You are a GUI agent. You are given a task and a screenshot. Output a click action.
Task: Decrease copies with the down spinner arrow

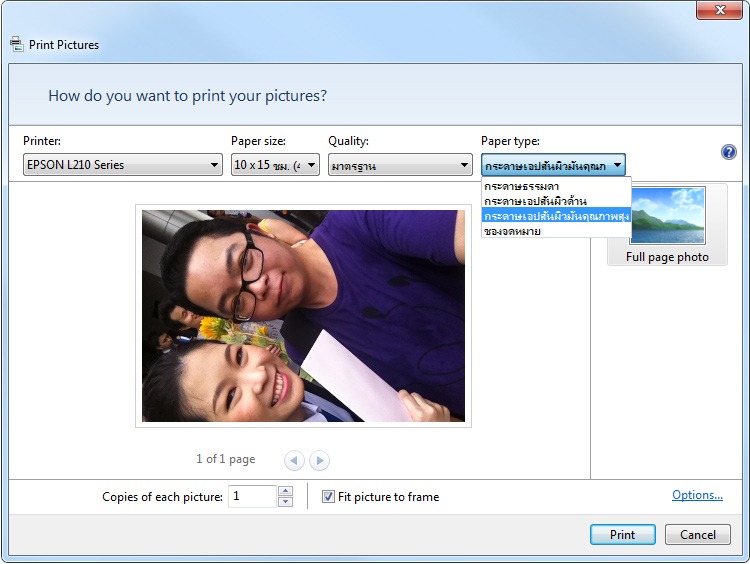285,502
